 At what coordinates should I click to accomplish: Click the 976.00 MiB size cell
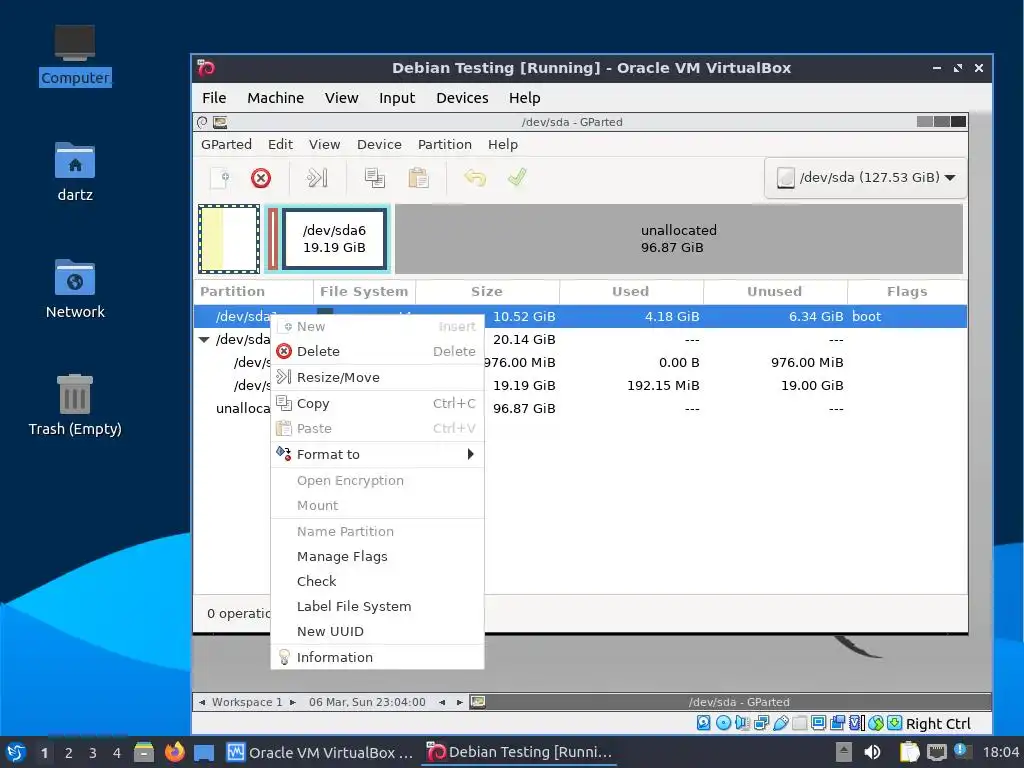click(519, 362)
